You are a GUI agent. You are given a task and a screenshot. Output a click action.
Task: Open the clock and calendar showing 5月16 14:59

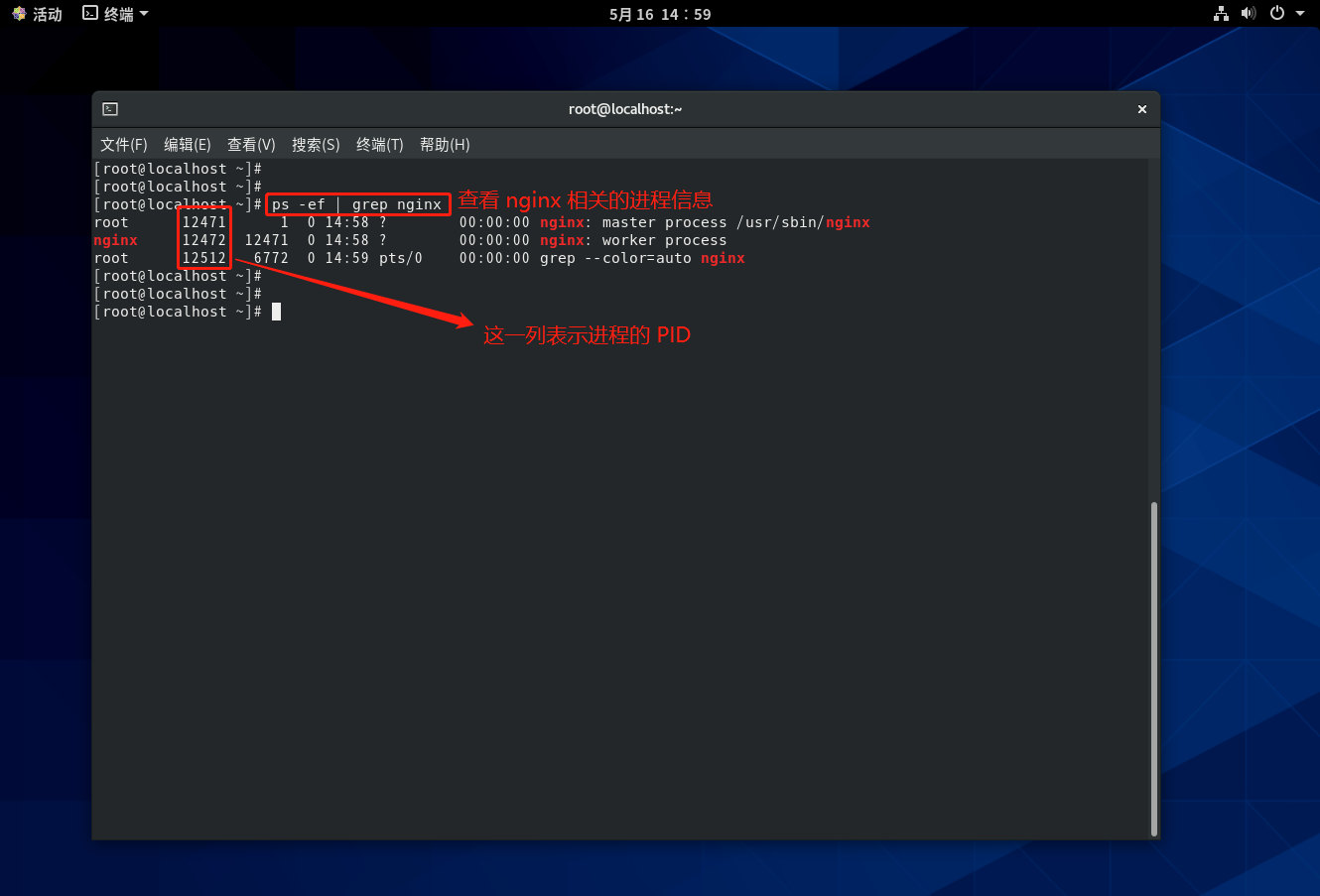click(x=660, y=14)
